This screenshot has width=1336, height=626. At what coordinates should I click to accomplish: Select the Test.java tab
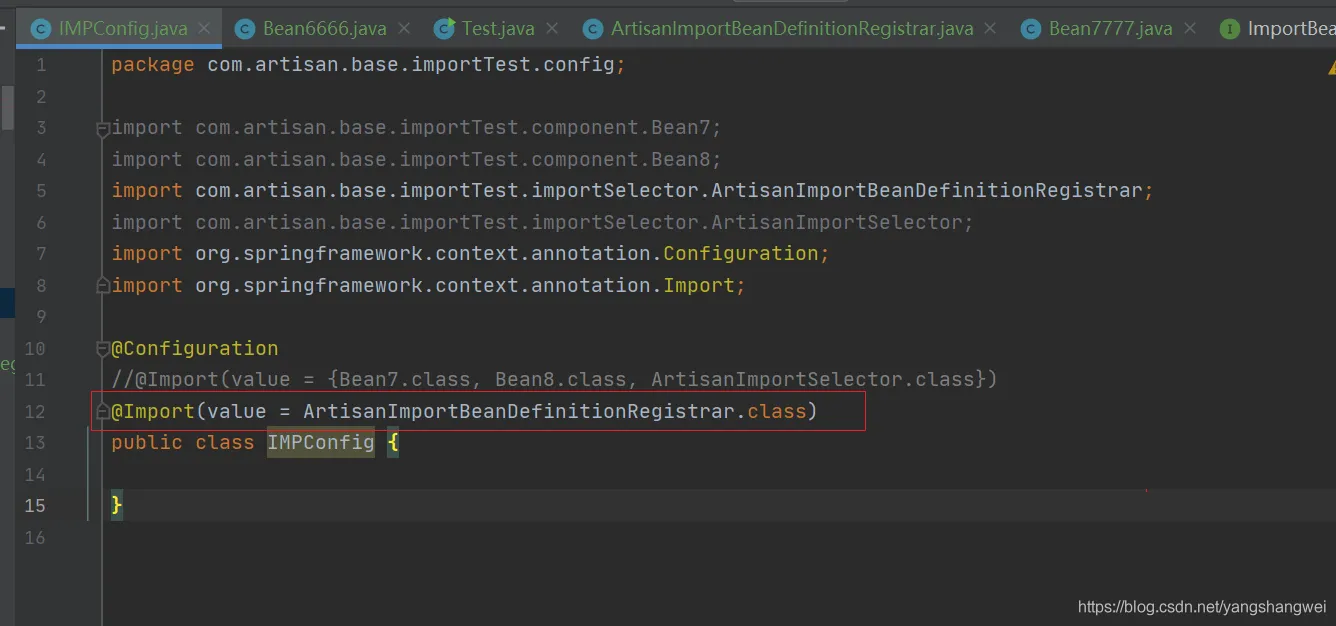(x=498, y=29)
